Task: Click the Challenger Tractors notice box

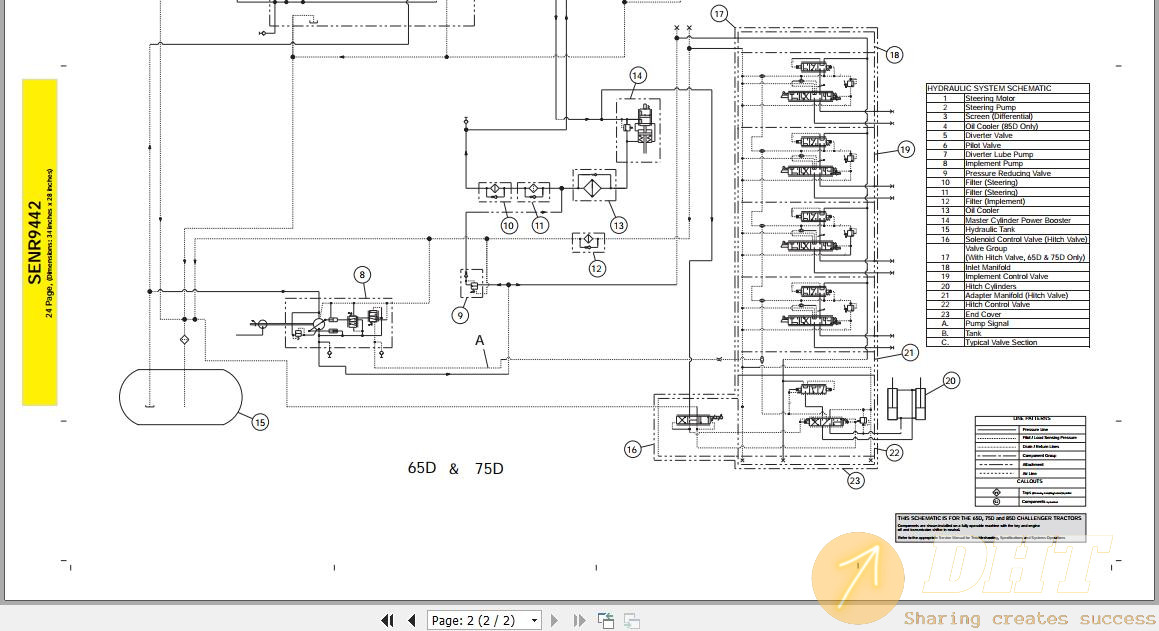Action: click(988, 528)
